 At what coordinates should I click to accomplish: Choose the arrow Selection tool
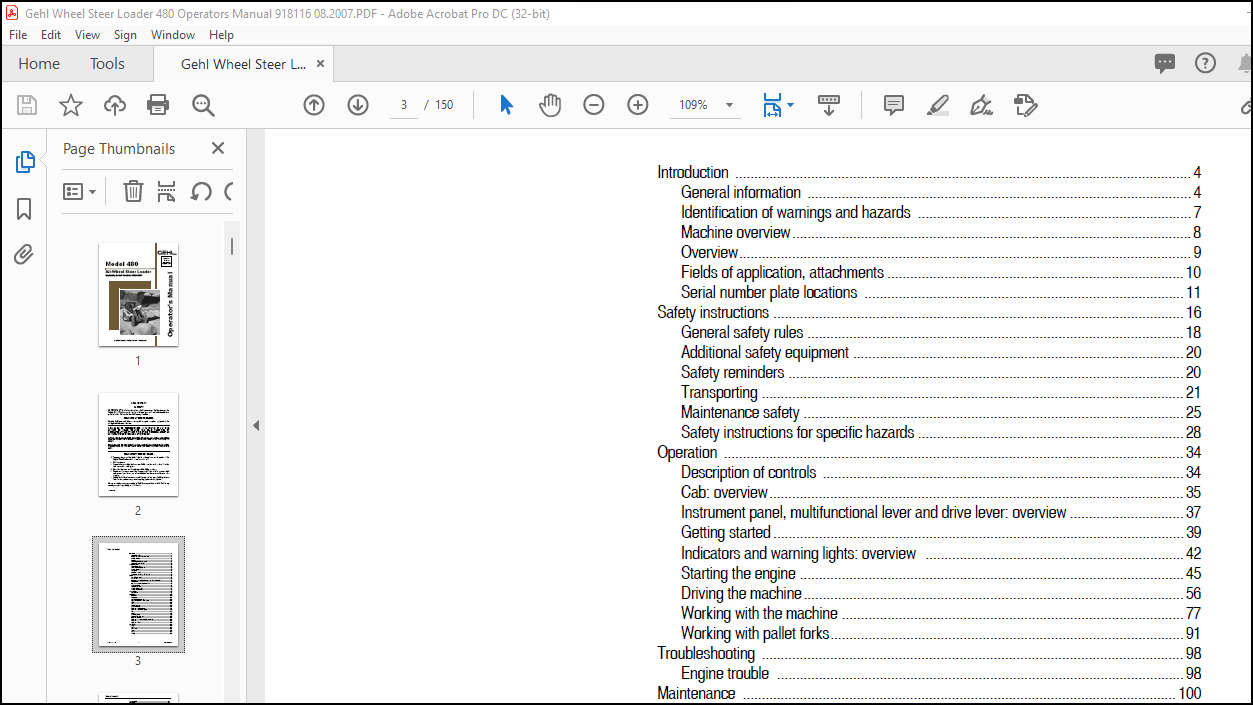[506, 105]
